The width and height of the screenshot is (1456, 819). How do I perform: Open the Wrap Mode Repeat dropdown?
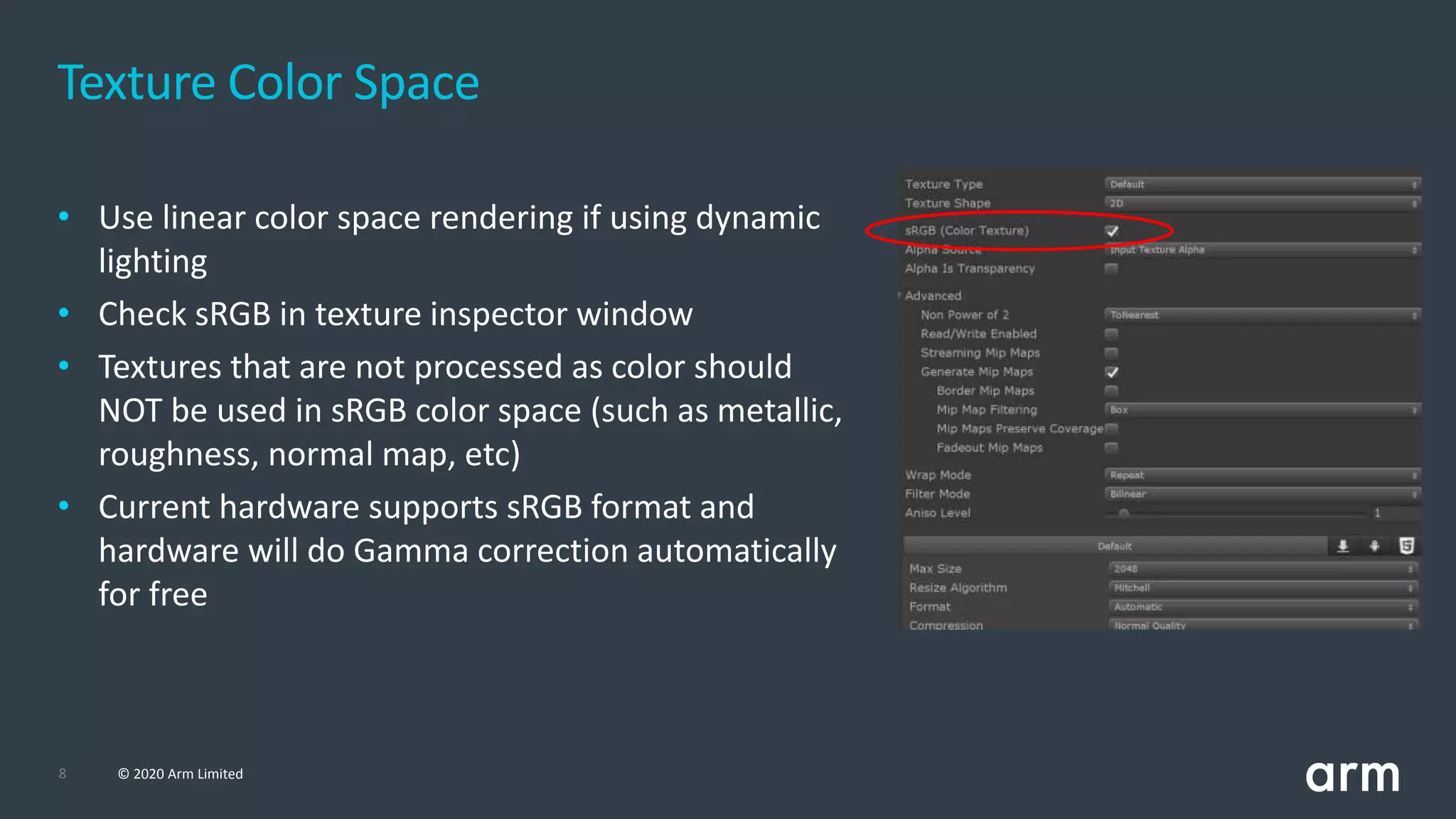pyautogui.click(x=1262, y=475)
